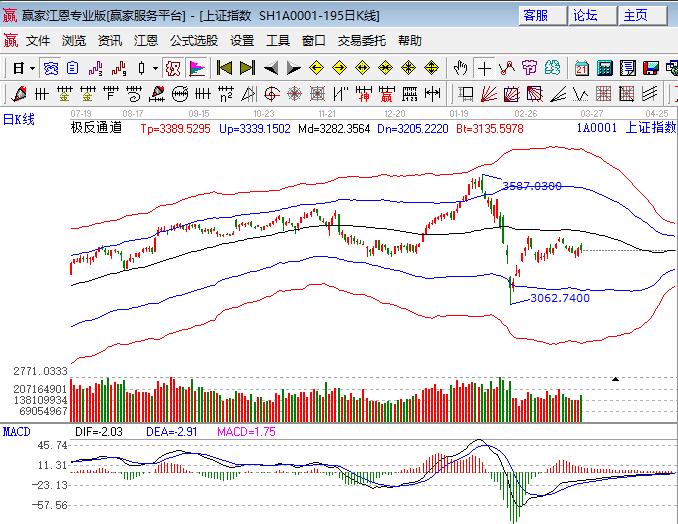Viewport: 678px width, 524px height.
Task: Click the 3587.0300 high price label
Action: click(x=532, y=186)
